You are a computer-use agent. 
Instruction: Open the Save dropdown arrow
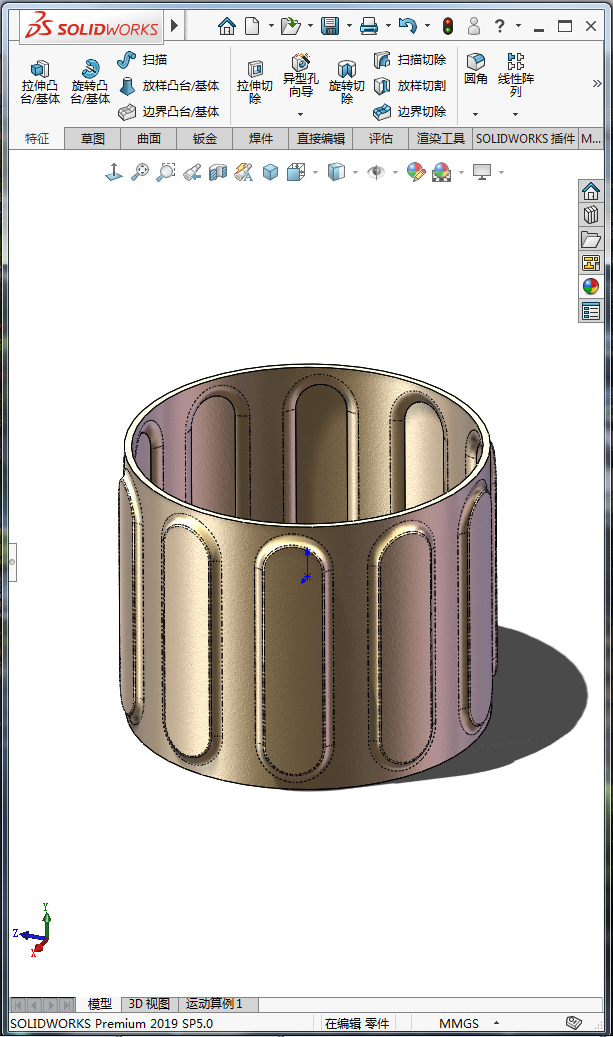[349, 26]
